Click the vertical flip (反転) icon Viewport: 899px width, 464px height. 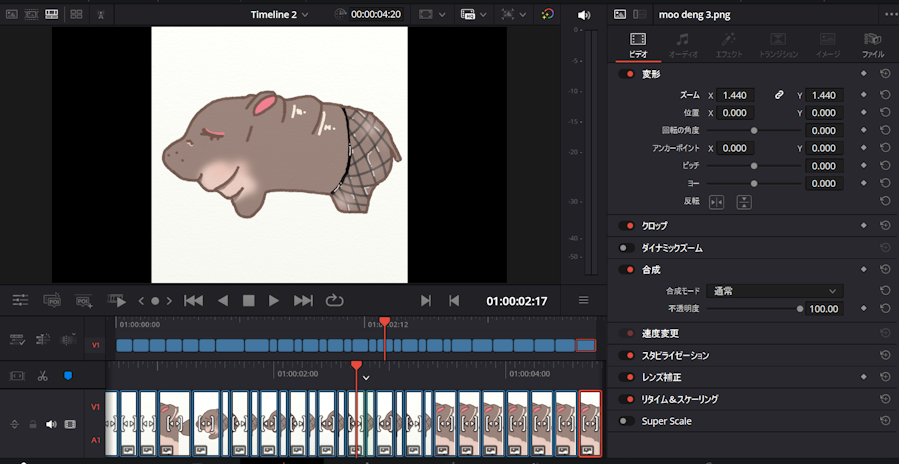point(744,202)
